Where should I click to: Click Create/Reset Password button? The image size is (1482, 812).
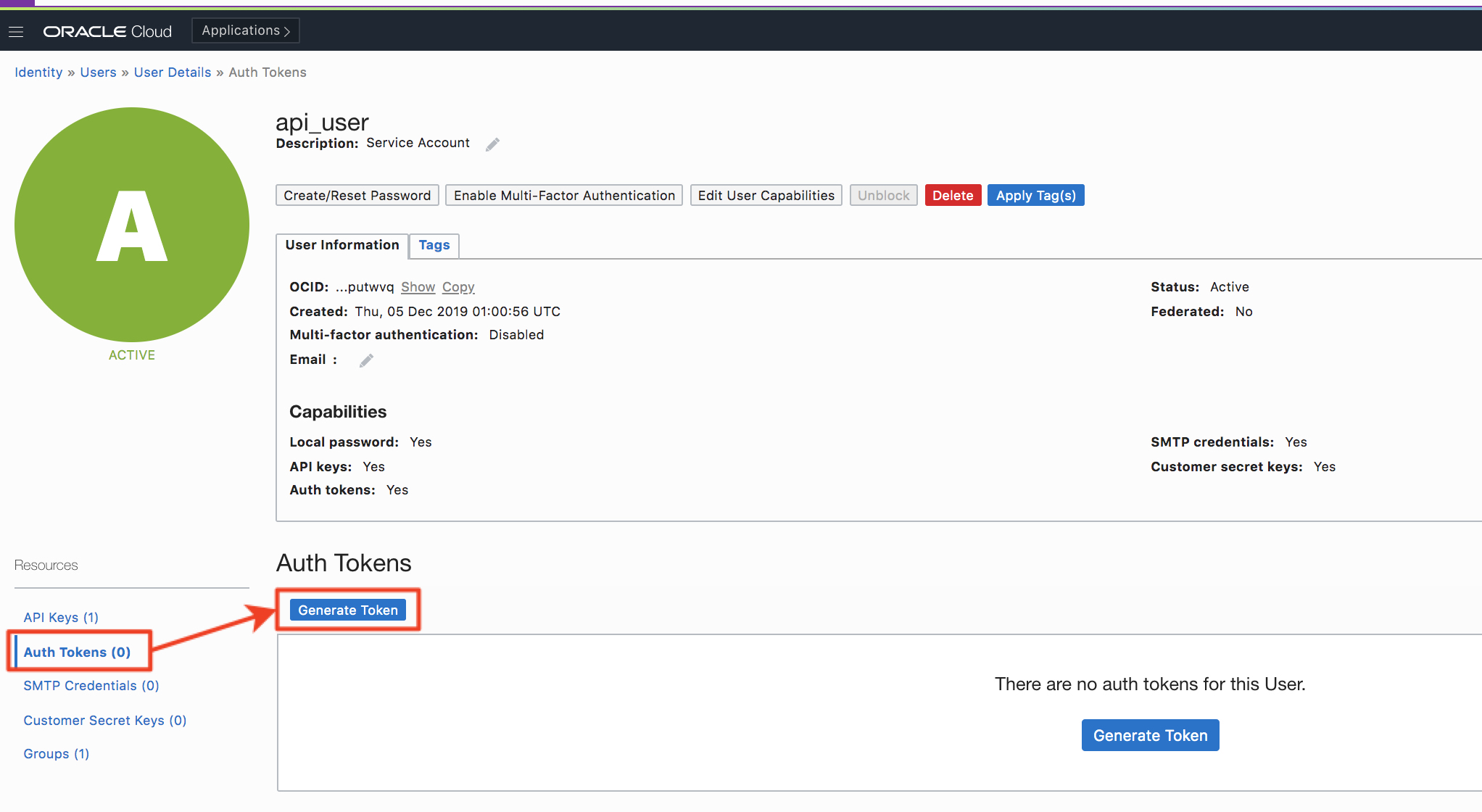357,195
